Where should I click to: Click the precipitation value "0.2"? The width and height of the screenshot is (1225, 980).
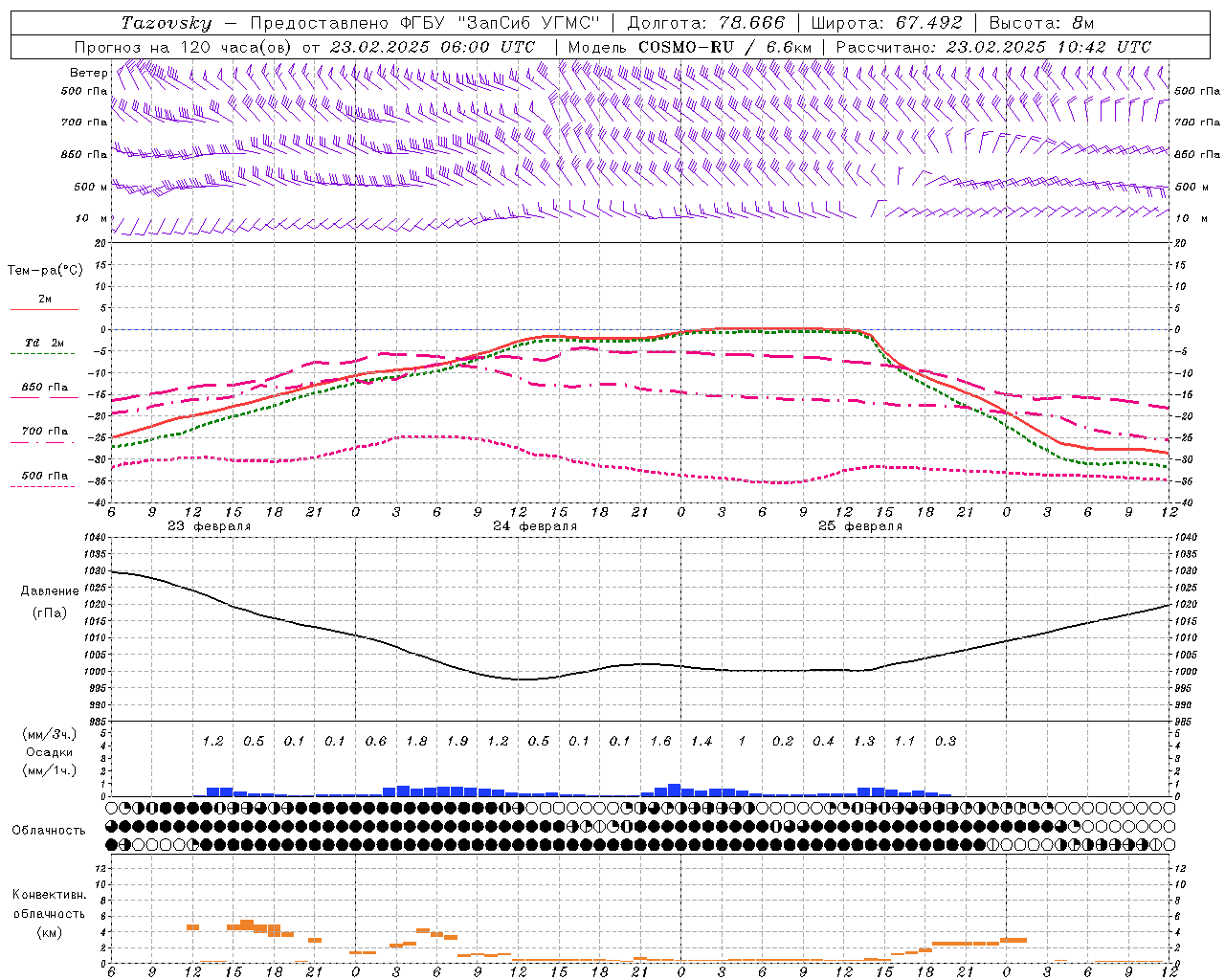point(783,742)
